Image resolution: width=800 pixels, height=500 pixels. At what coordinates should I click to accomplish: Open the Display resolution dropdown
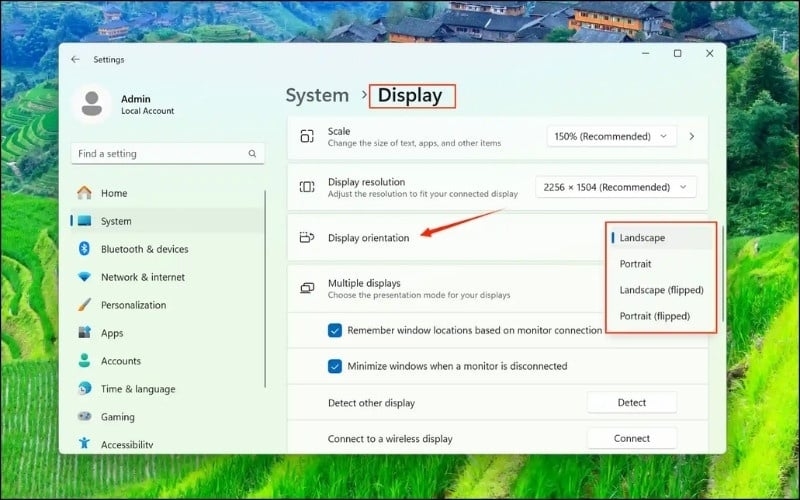(x=616, y=187)
